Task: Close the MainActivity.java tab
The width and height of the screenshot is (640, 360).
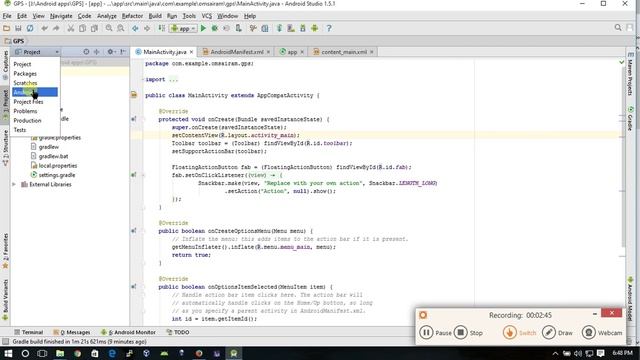Action: tap(191, 52)
